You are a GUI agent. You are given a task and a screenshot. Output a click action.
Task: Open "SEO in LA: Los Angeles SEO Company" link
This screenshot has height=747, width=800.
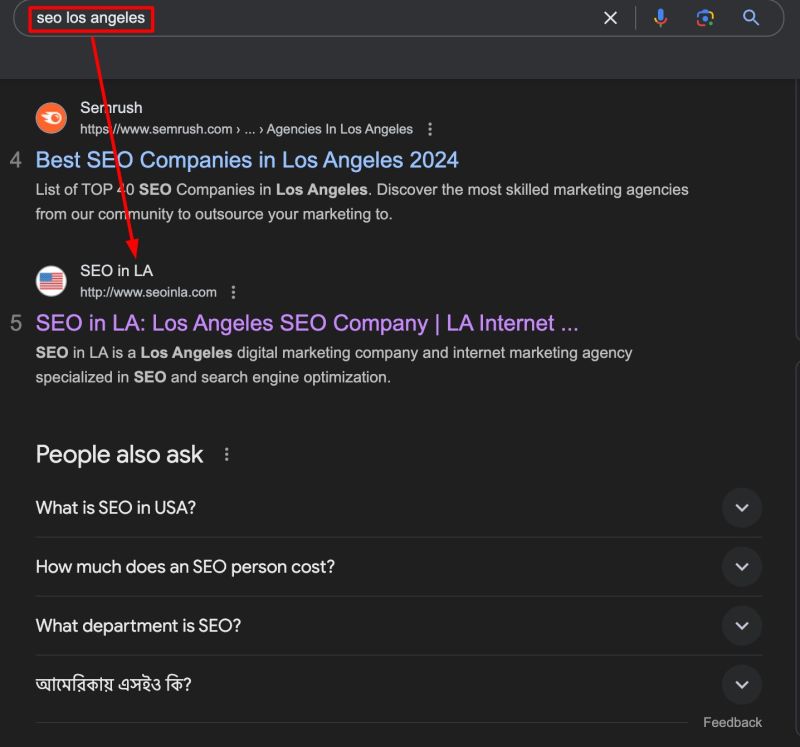[307, 323]
